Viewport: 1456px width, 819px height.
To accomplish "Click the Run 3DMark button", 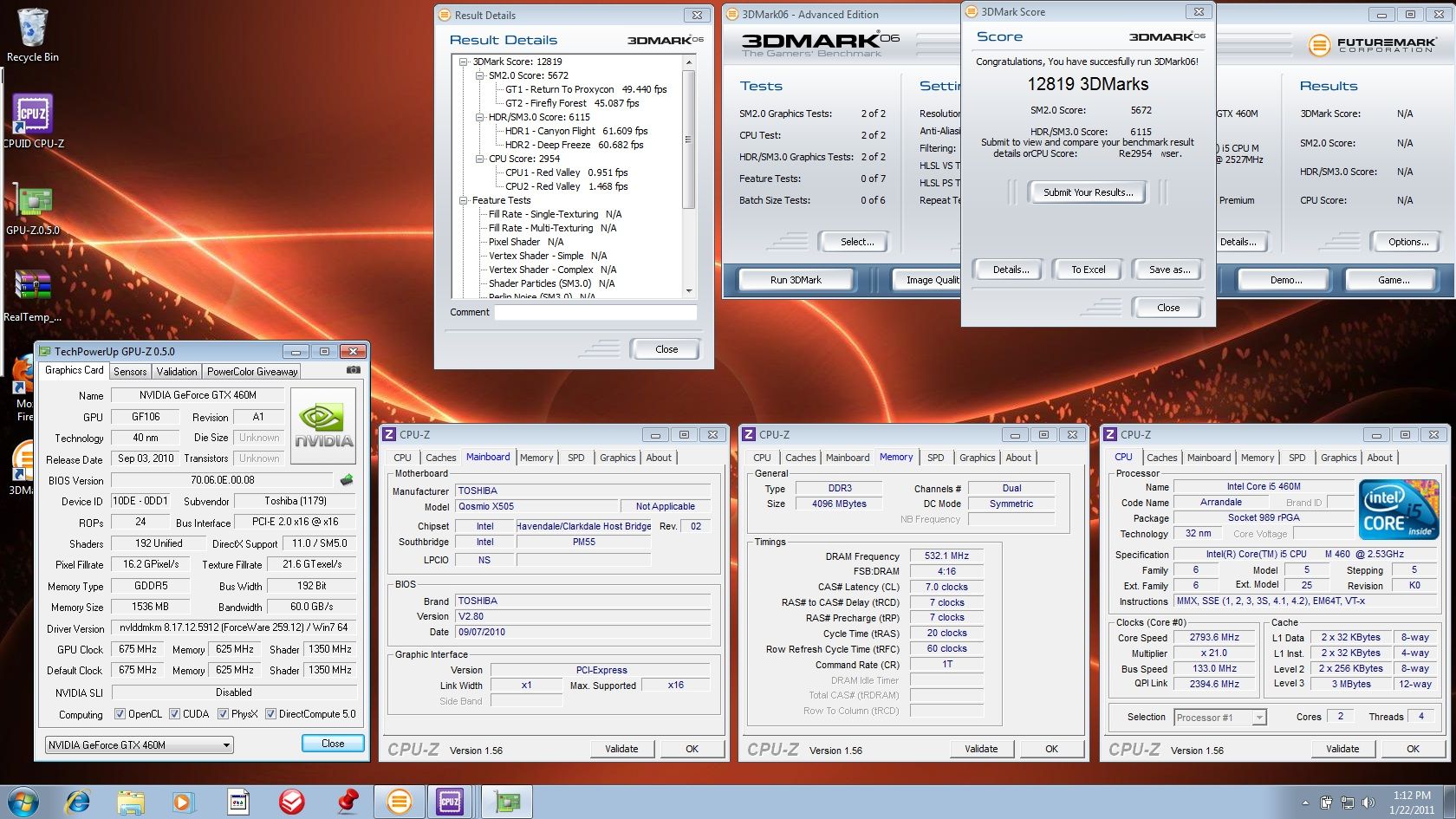I will coord(796,280).
